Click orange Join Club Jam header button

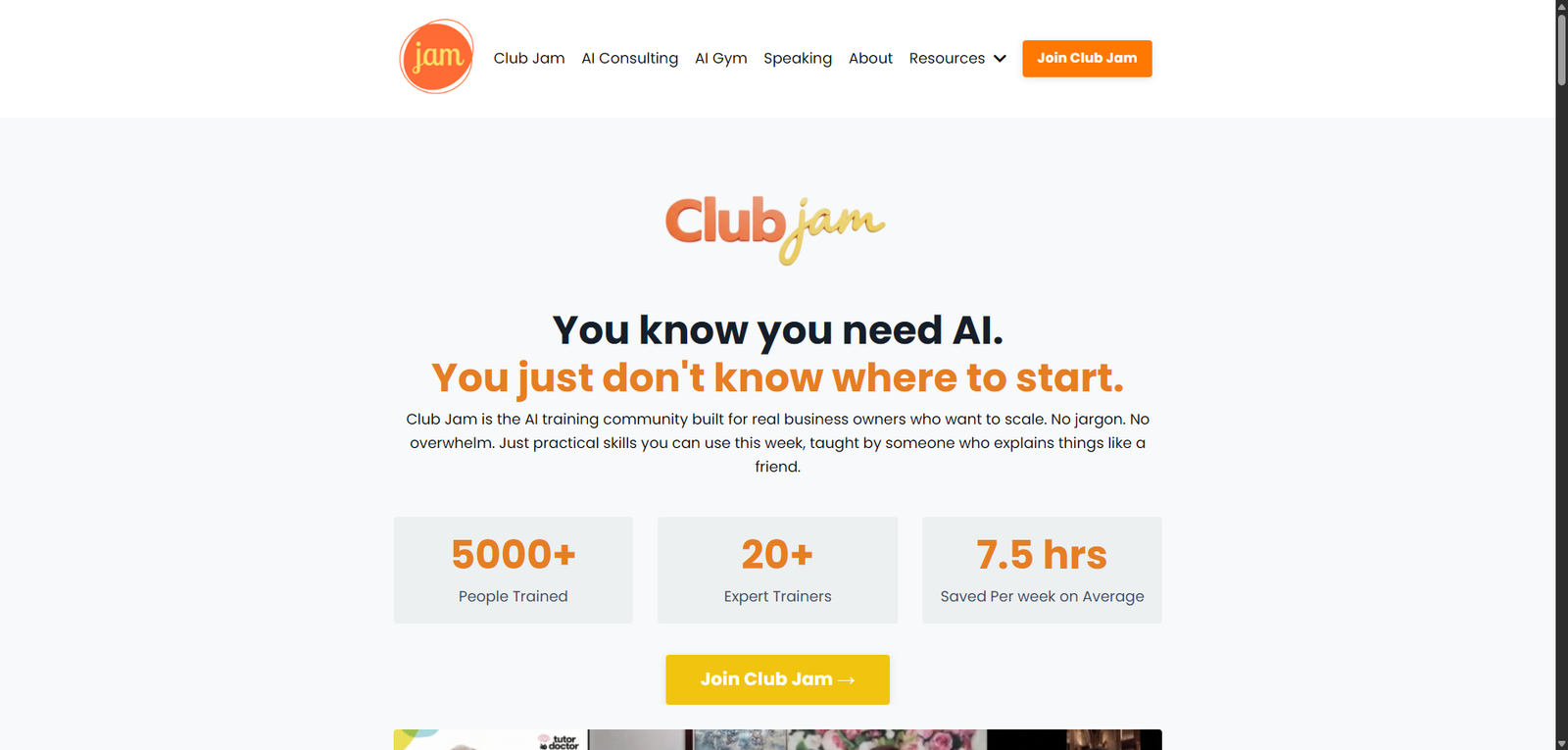tap(1087, 59)
